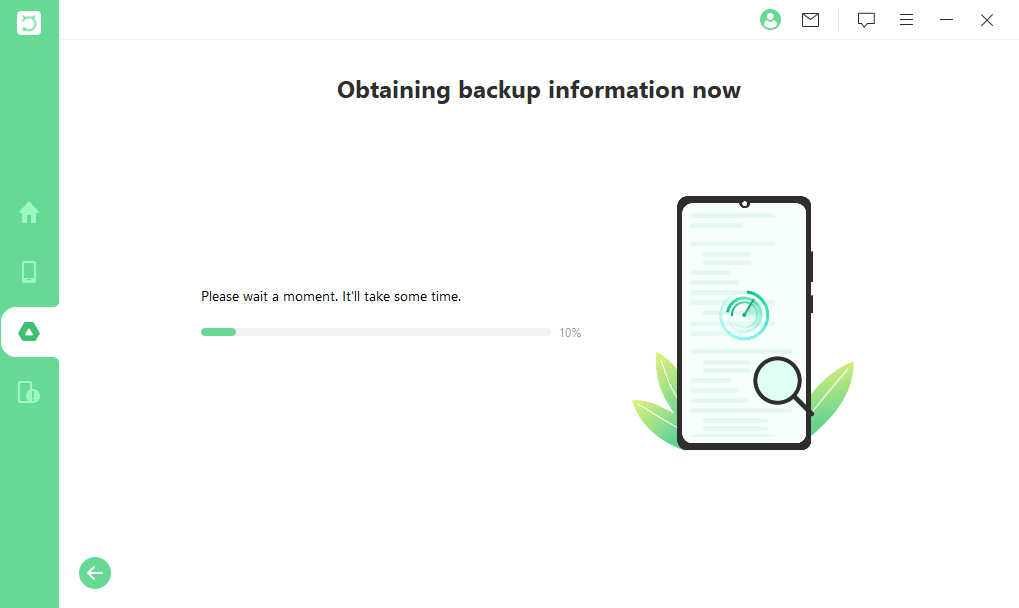
Task: Close the application window
Action: [x=987, y=20]
